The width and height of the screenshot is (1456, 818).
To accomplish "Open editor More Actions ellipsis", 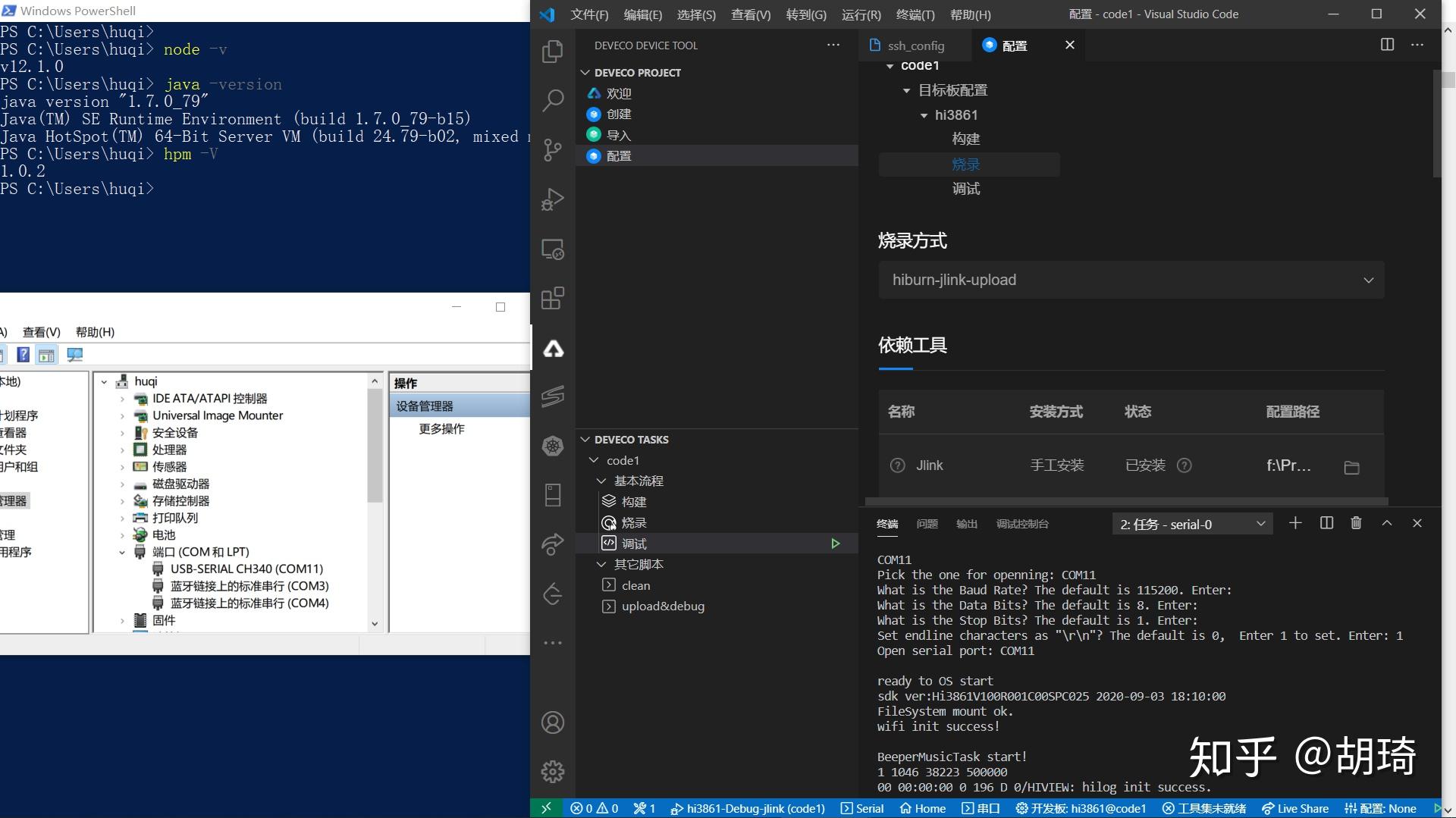I will 1417,45.
